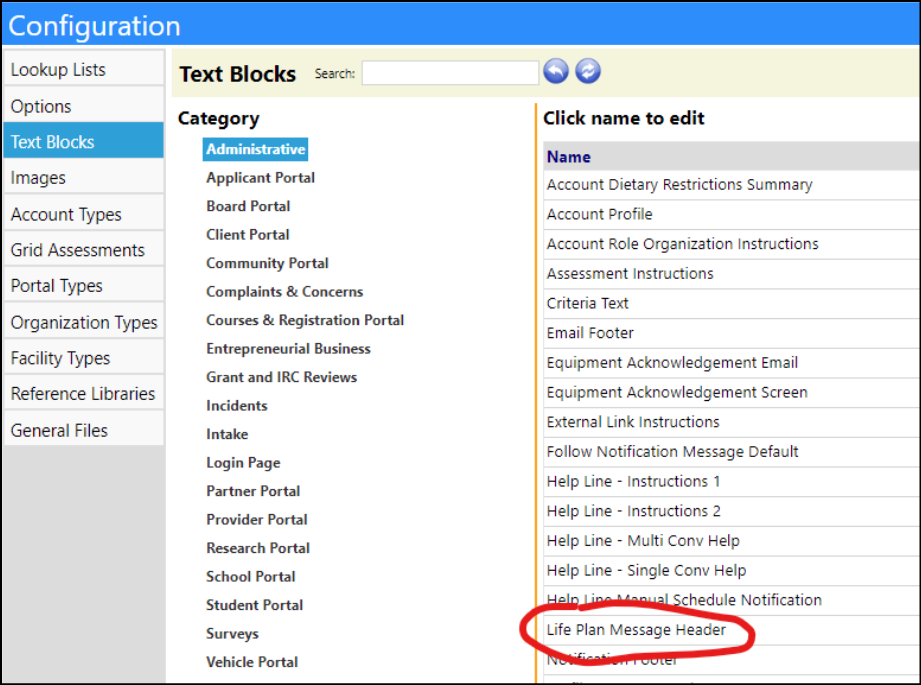
Task: Open Facility Types in the sidebar
Action: click(83, 358)
